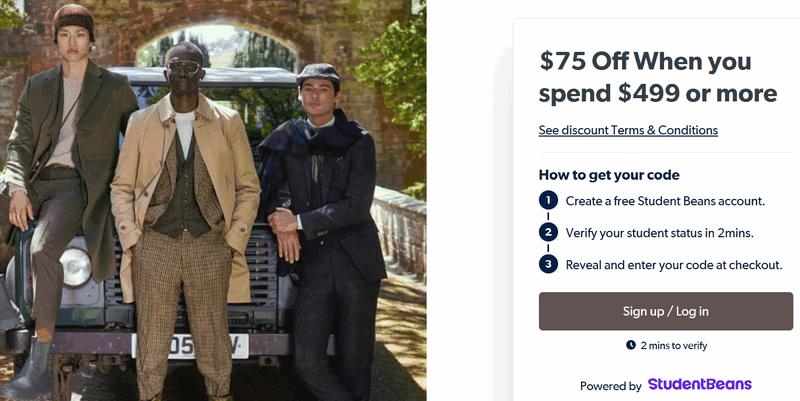Screen dimensions: 800x401
Task: Click the Powered by label
Action: click(610, 385)
